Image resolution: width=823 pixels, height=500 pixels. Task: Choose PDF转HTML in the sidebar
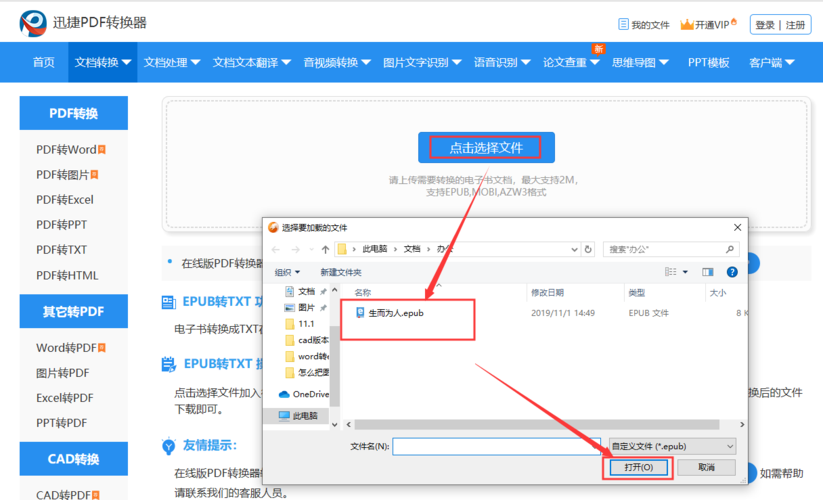click(67, 275)
